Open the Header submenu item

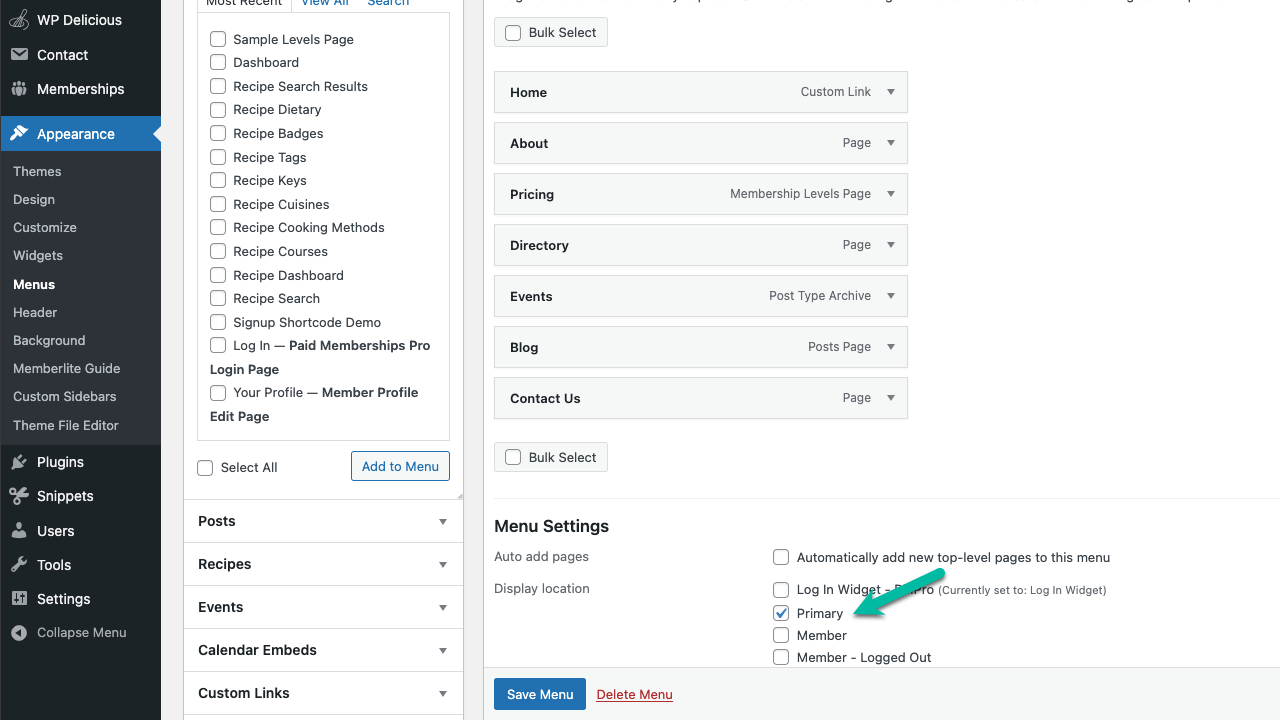pyautogui.click(x=35, y=312)
